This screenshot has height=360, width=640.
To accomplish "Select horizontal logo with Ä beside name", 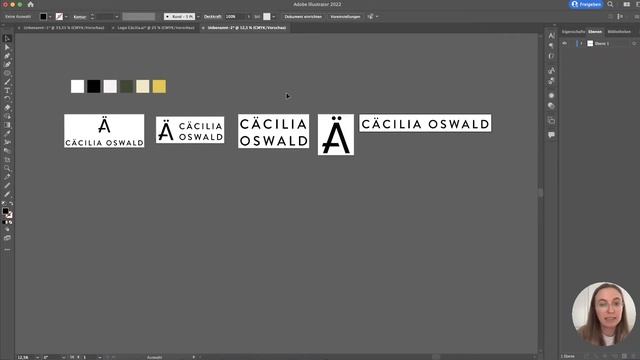I will [x=190, y=130].
